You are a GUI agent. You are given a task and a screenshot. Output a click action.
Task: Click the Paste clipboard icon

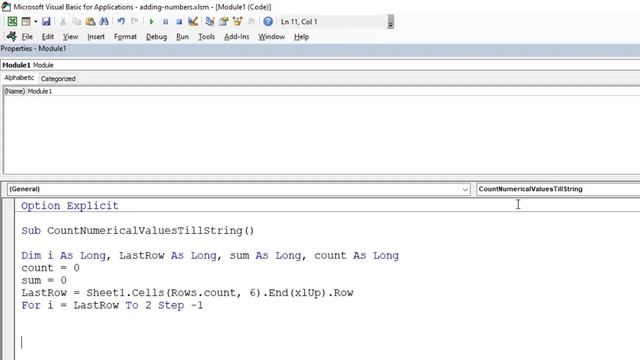click(90, 22)
